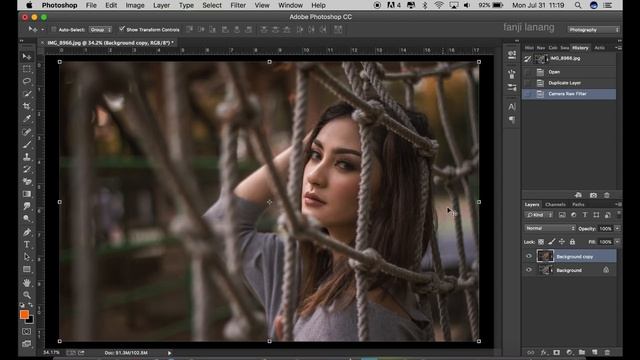Open the Opacity slider dropdown arrow
Screen dimensions: 640x360
618,228
